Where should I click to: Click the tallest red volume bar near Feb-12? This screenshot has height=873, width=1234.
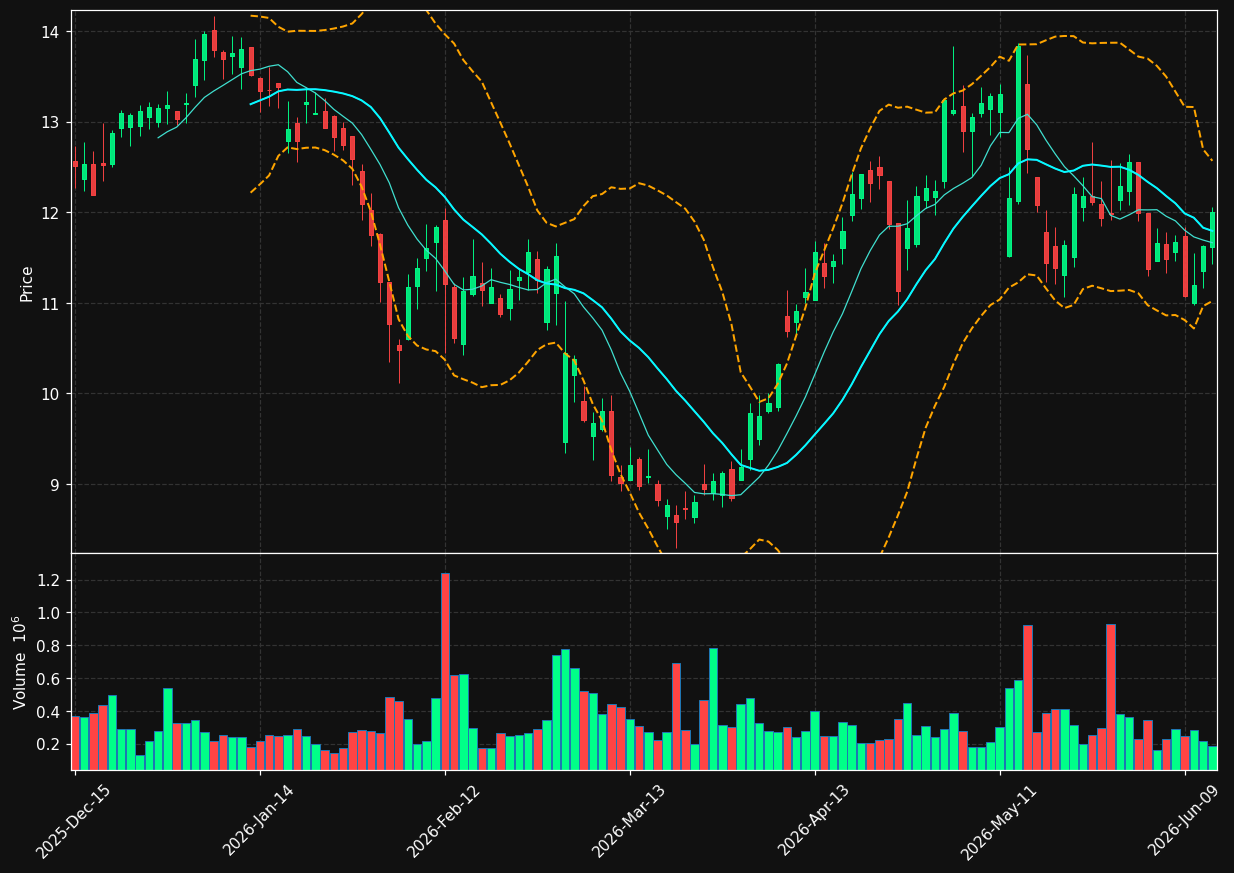coord(445,671)
